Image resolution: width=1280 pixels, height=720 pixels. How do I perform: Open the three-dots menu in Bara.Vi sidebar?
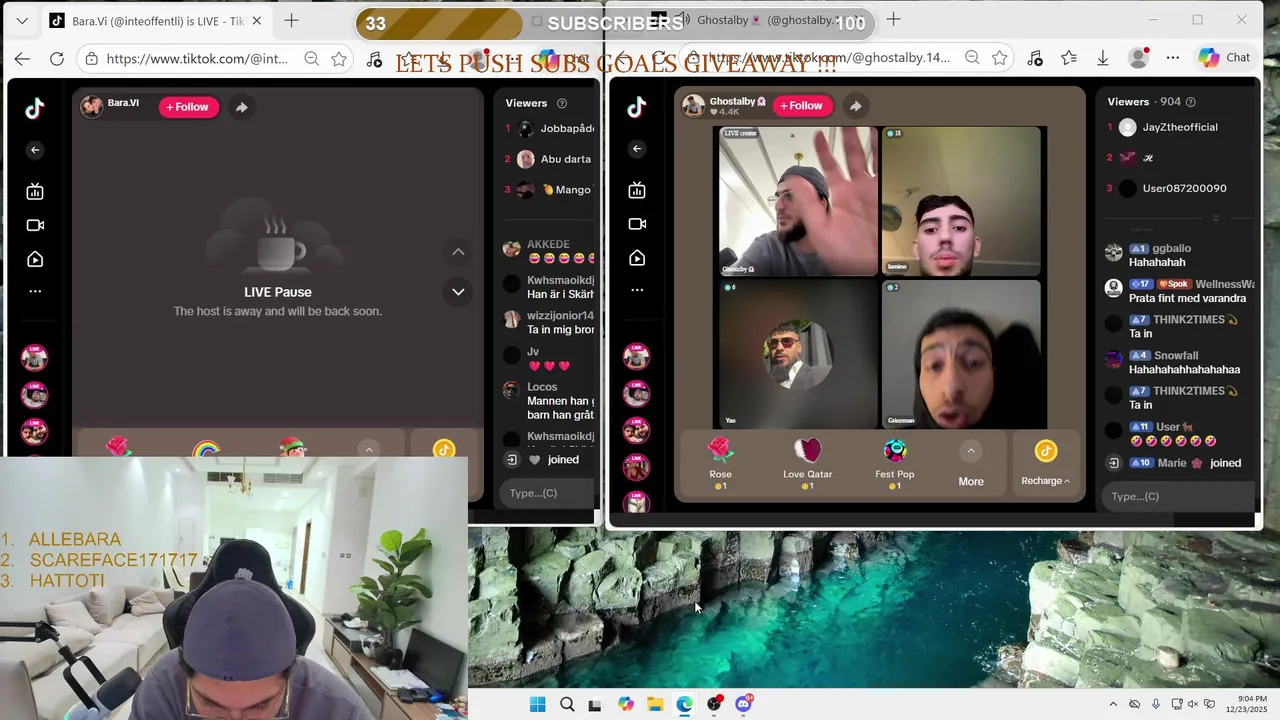(x=35, y=291)
